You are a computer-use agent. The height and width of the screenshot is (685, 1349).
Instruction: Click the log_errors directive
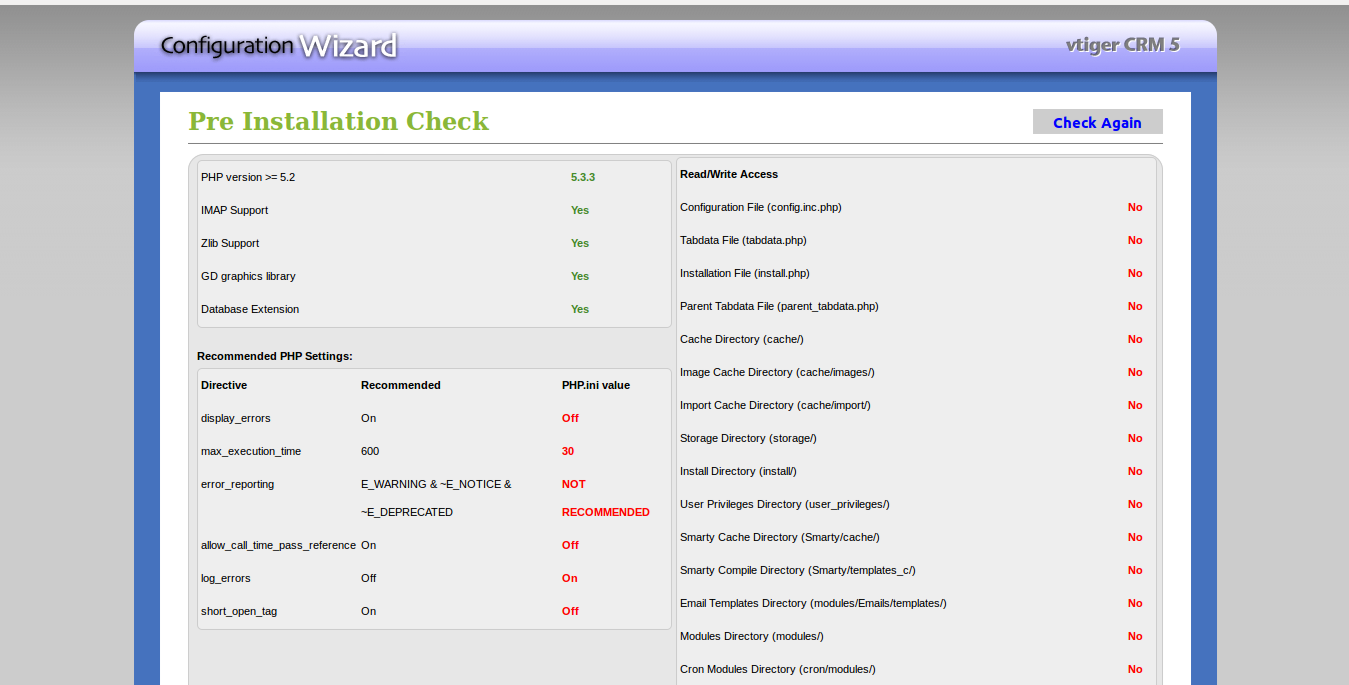[x=226, y=578]
